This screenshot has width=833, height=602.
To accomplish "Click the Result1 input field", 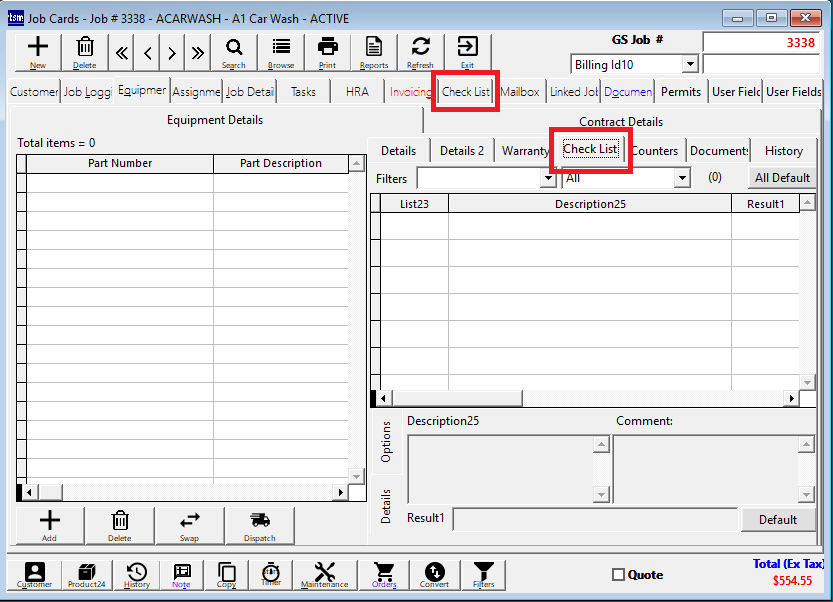I will tap(596, 519).
